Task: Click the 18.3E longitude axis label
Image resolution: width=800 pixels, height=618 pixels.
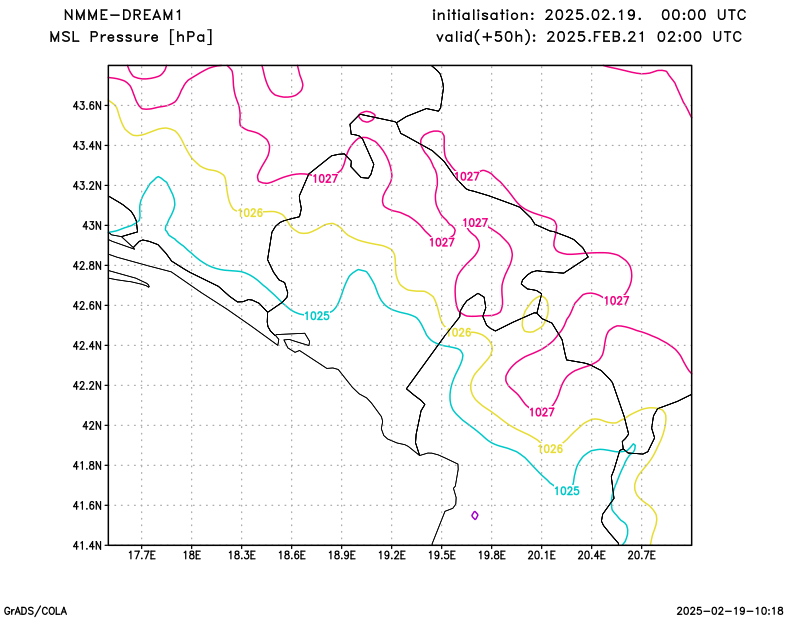Action: [242, 555]
